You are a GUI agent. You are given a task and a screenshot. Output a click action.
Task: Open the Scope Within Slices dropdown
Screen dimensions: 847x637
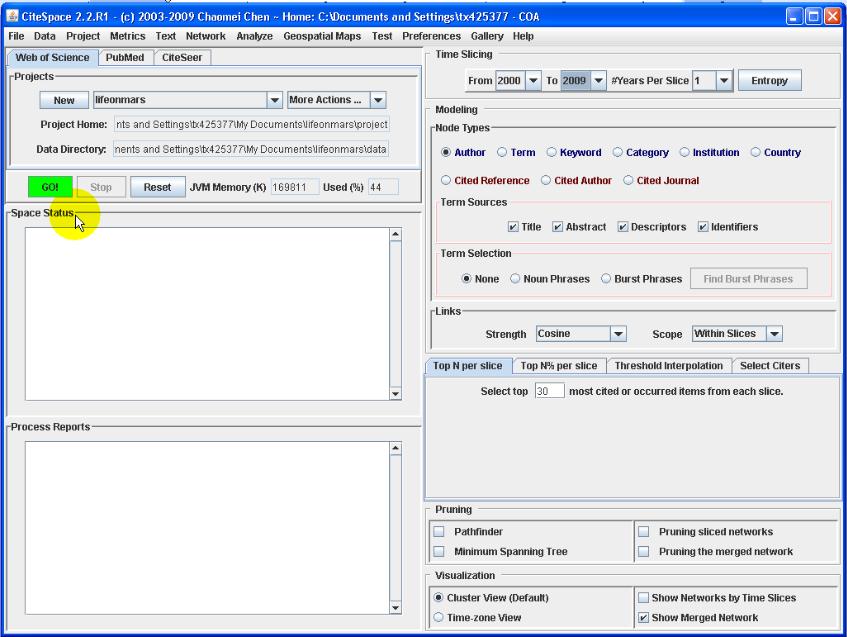pos(774,334)
